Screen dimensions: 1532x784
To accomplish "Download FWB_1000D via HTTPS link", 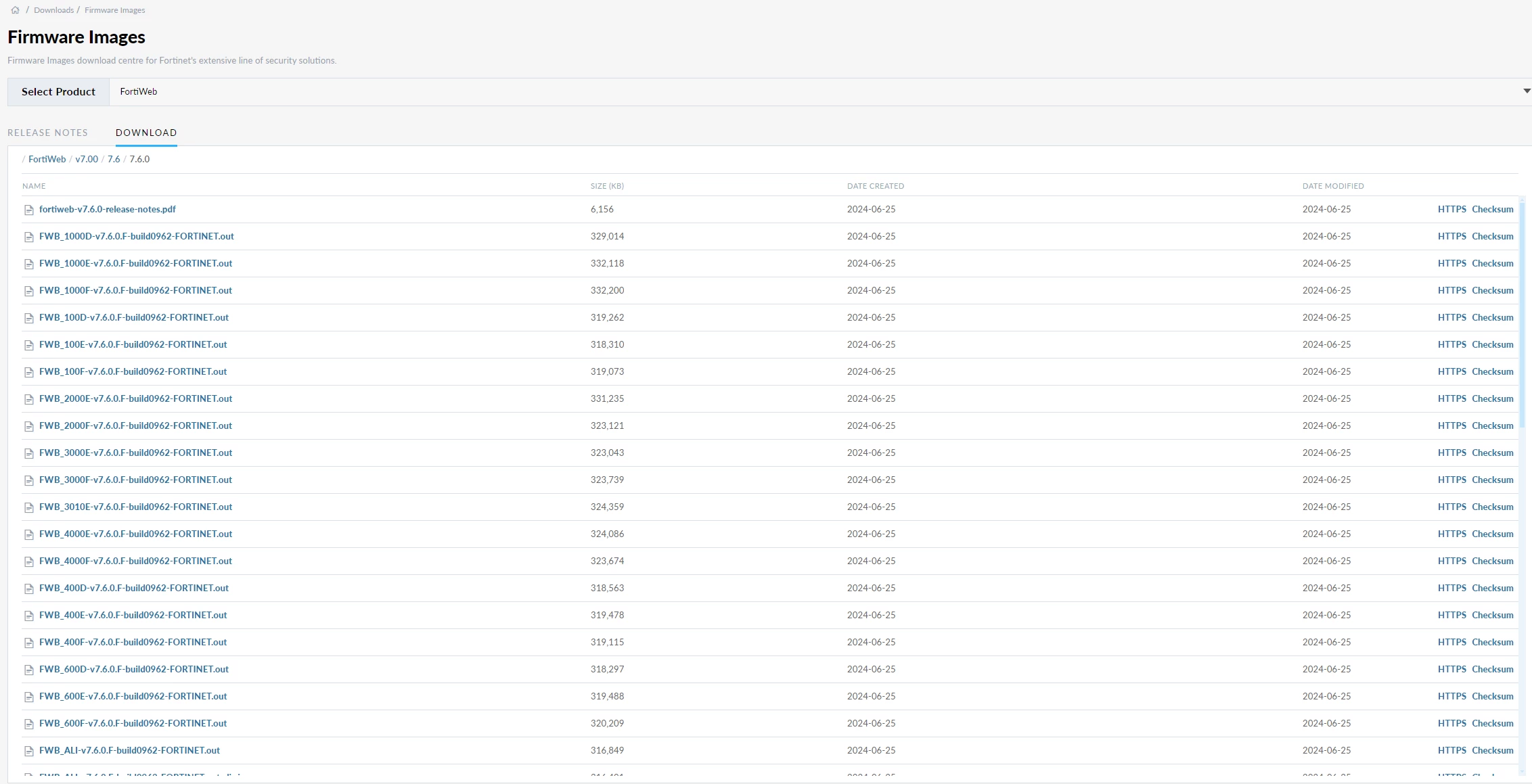I will click(1452, 236).
